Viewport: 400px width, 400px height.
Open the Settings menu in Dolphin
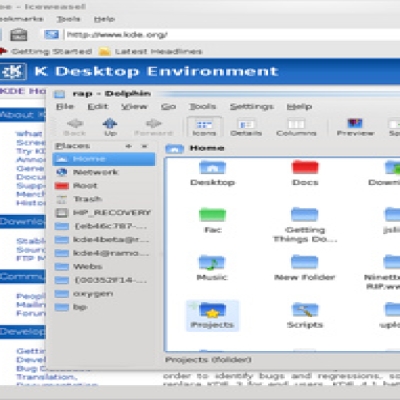pos(252,107)
